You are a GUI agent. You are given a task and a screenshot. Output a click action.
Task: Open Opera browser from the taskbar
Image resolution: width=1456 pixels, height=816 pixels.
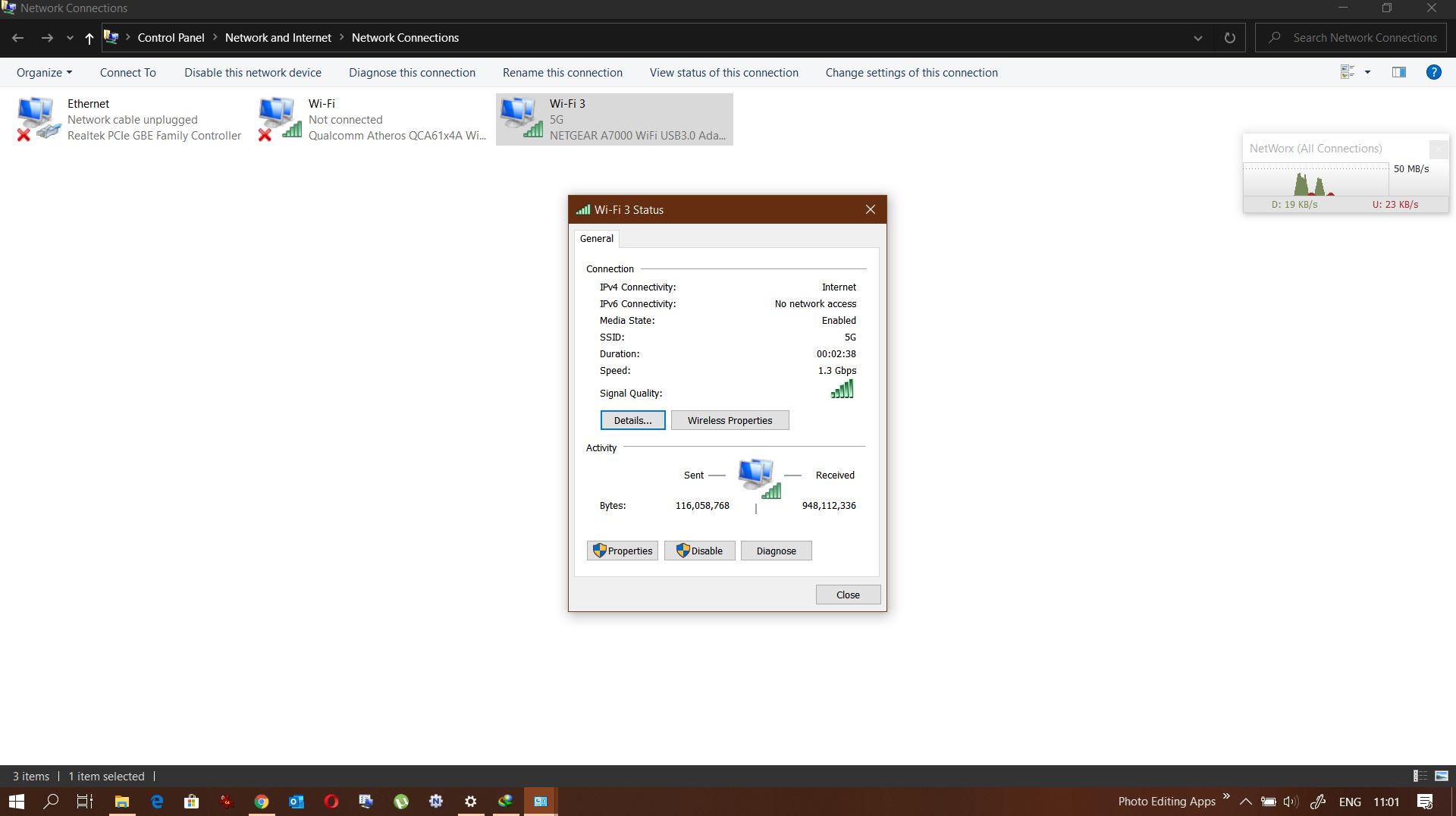pos(331,802)
